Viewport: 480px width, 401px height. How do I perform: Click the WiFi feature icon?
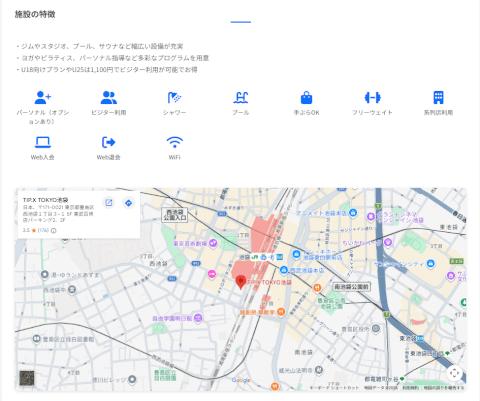tap(175, 142)
